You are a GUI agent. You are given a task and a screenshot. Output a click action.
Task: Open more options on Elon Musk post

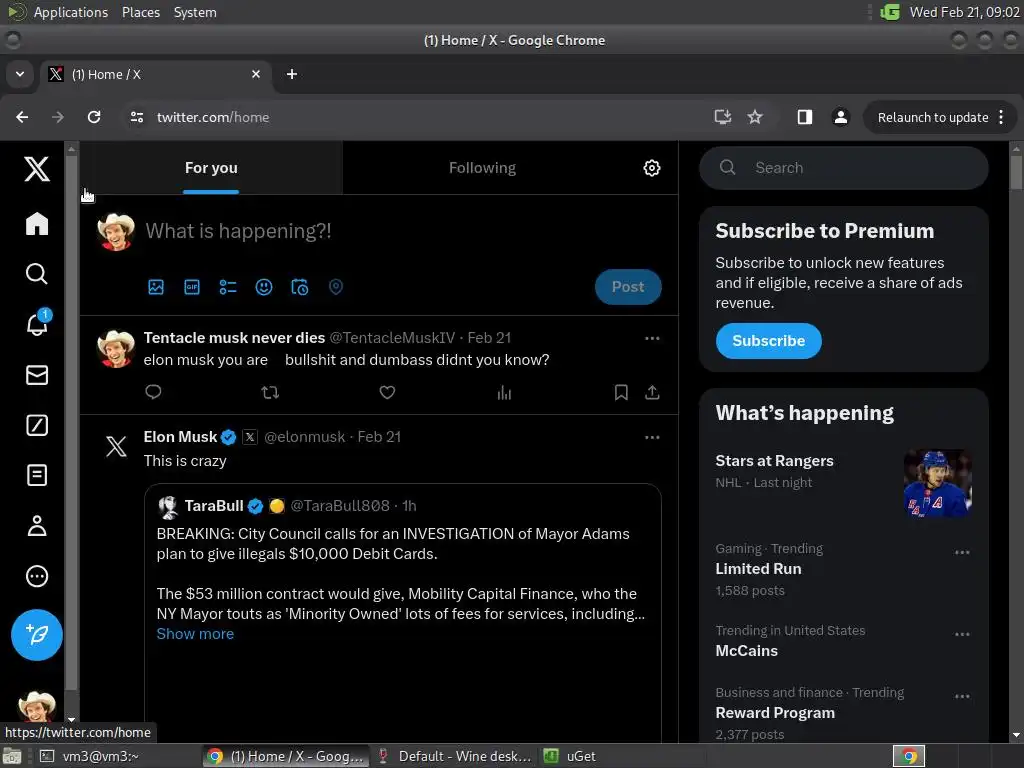(x=652, y=437)
